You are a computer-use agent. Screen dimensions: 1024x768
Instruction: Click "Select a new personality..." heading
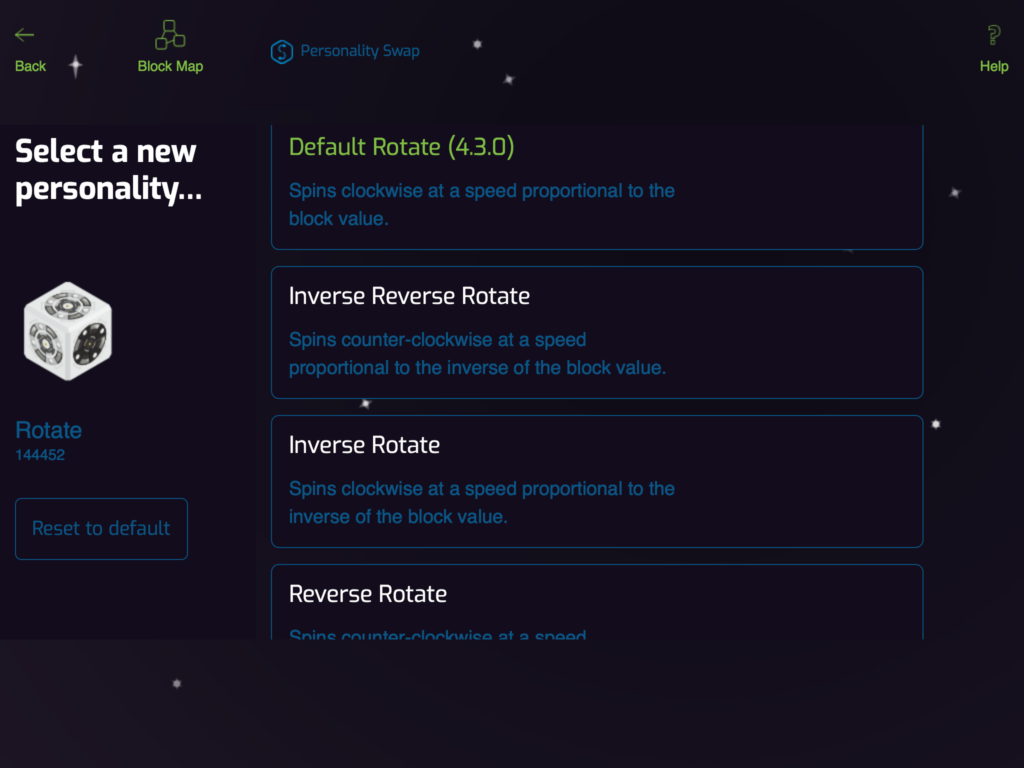pyautogui.click(x=108, y=170)
